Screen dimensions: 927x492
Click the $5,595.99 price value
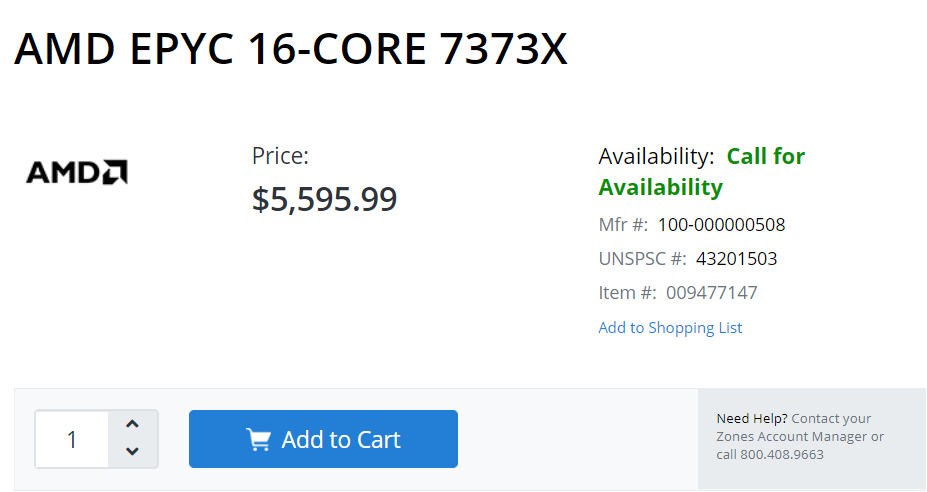click(x=325, y=199)
